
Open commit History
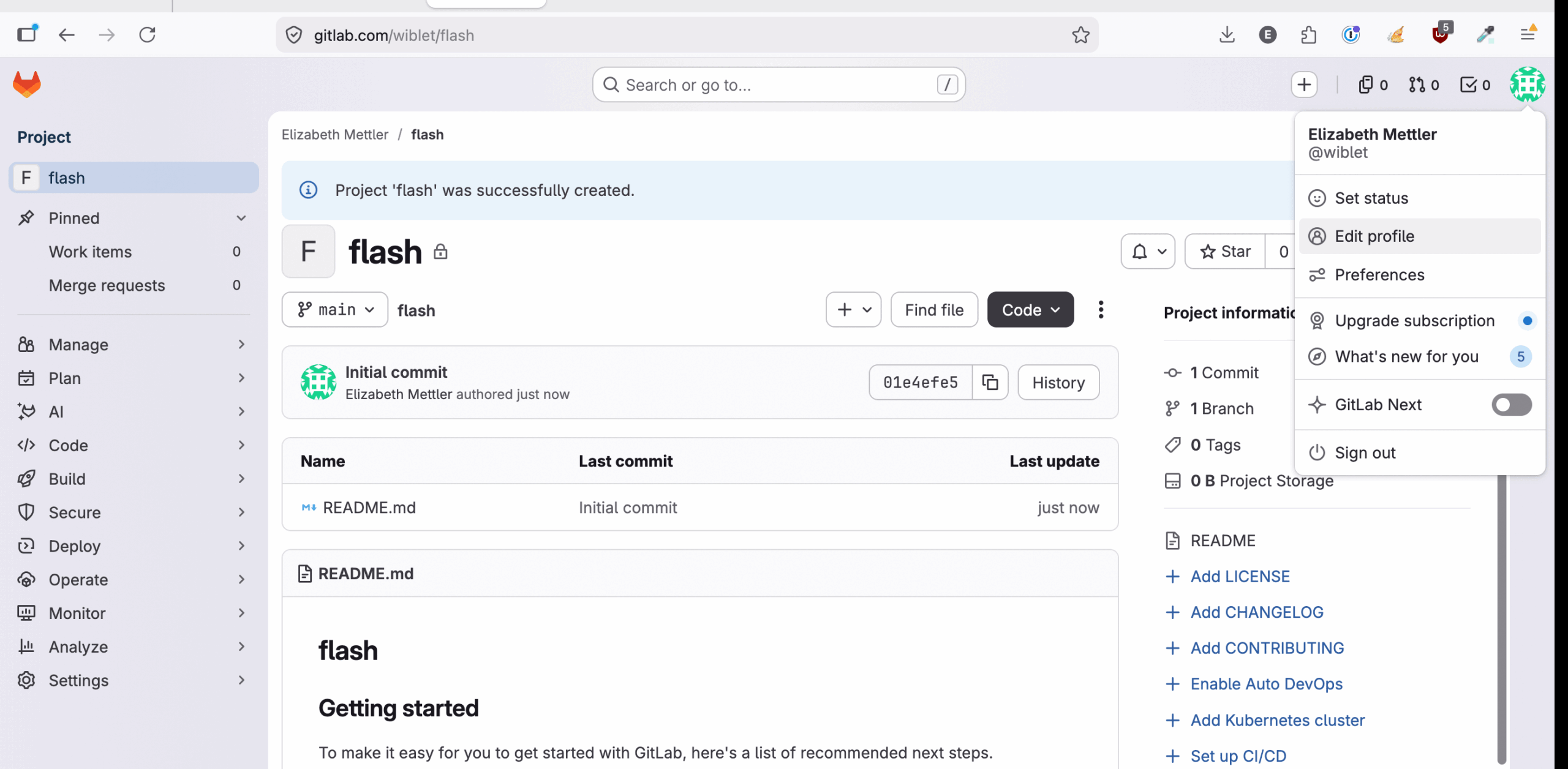click(x=1058, y=383)
